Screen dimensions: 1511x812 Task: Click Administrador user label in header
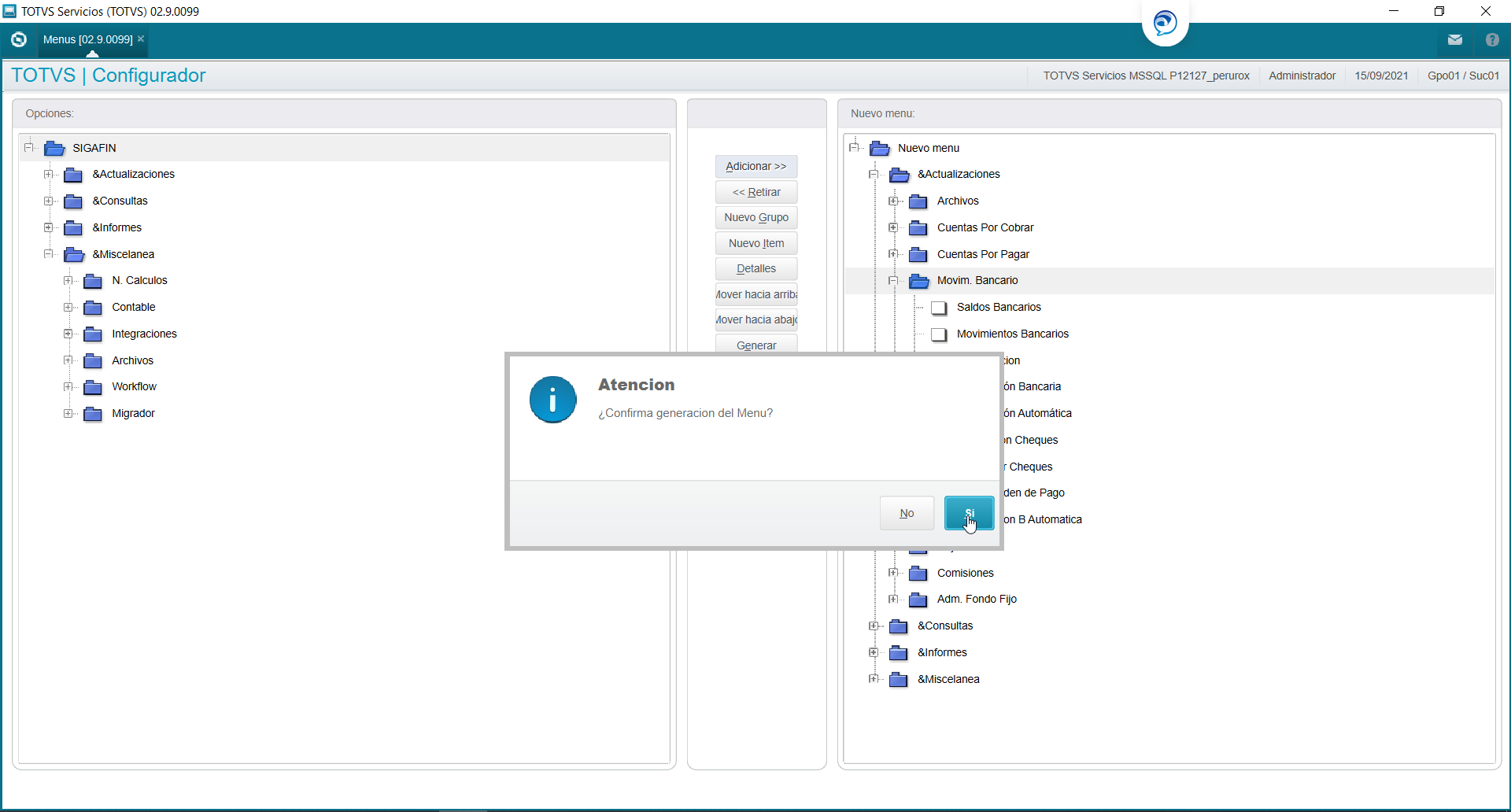click(x=1302, y=76)
